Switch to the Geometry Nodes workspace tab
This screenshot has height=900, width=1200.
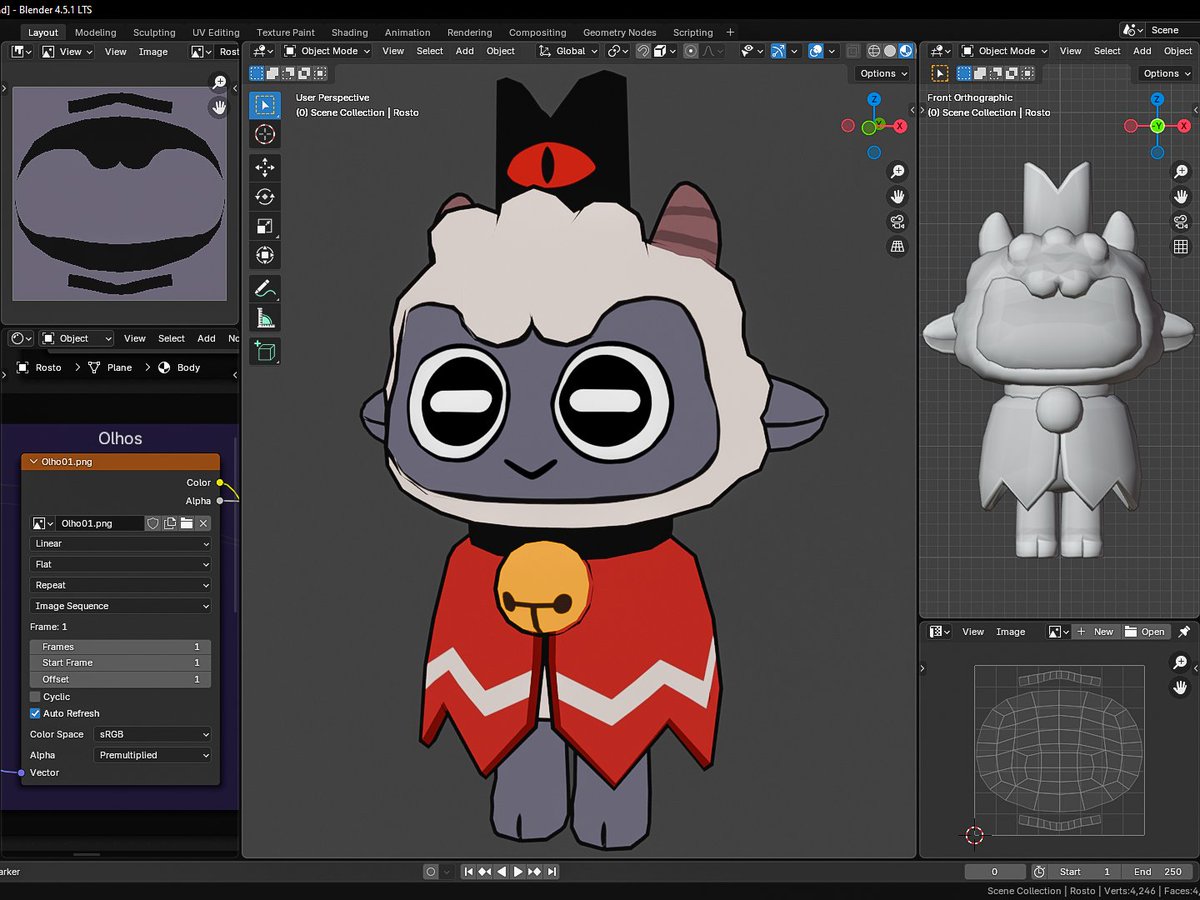pos(619,32)
